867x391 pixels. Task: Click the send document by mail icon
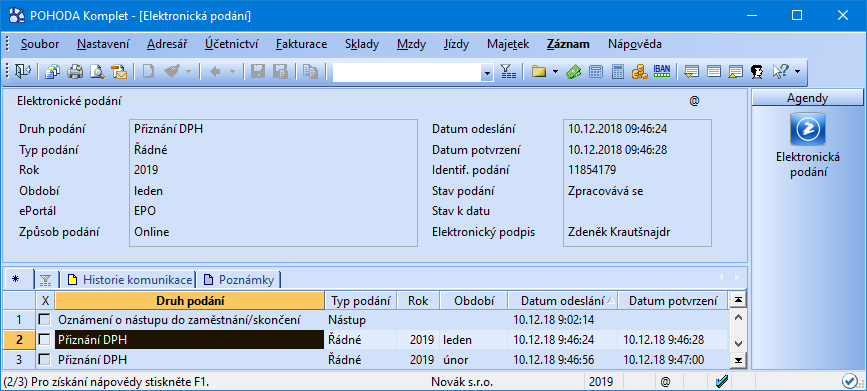click(119, 71)
